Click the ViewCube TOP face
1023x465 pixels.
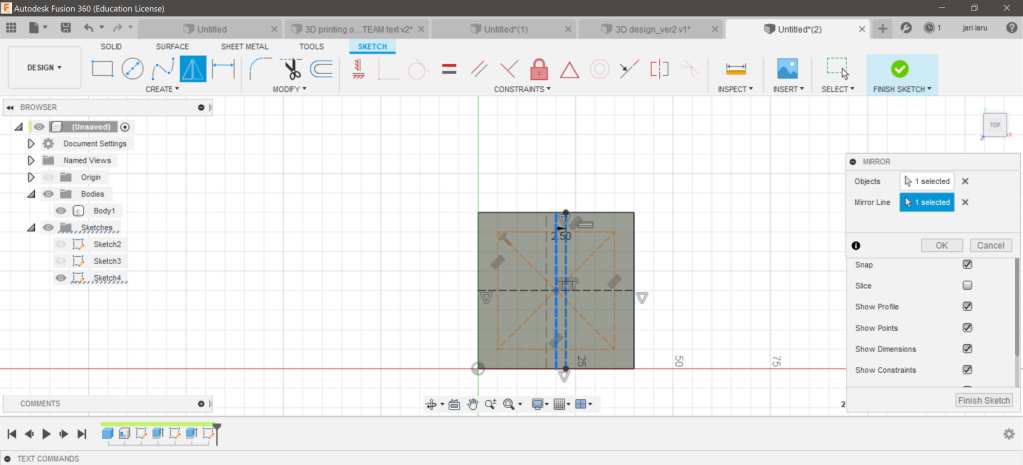pyautogui.click(x=994, y=125)
